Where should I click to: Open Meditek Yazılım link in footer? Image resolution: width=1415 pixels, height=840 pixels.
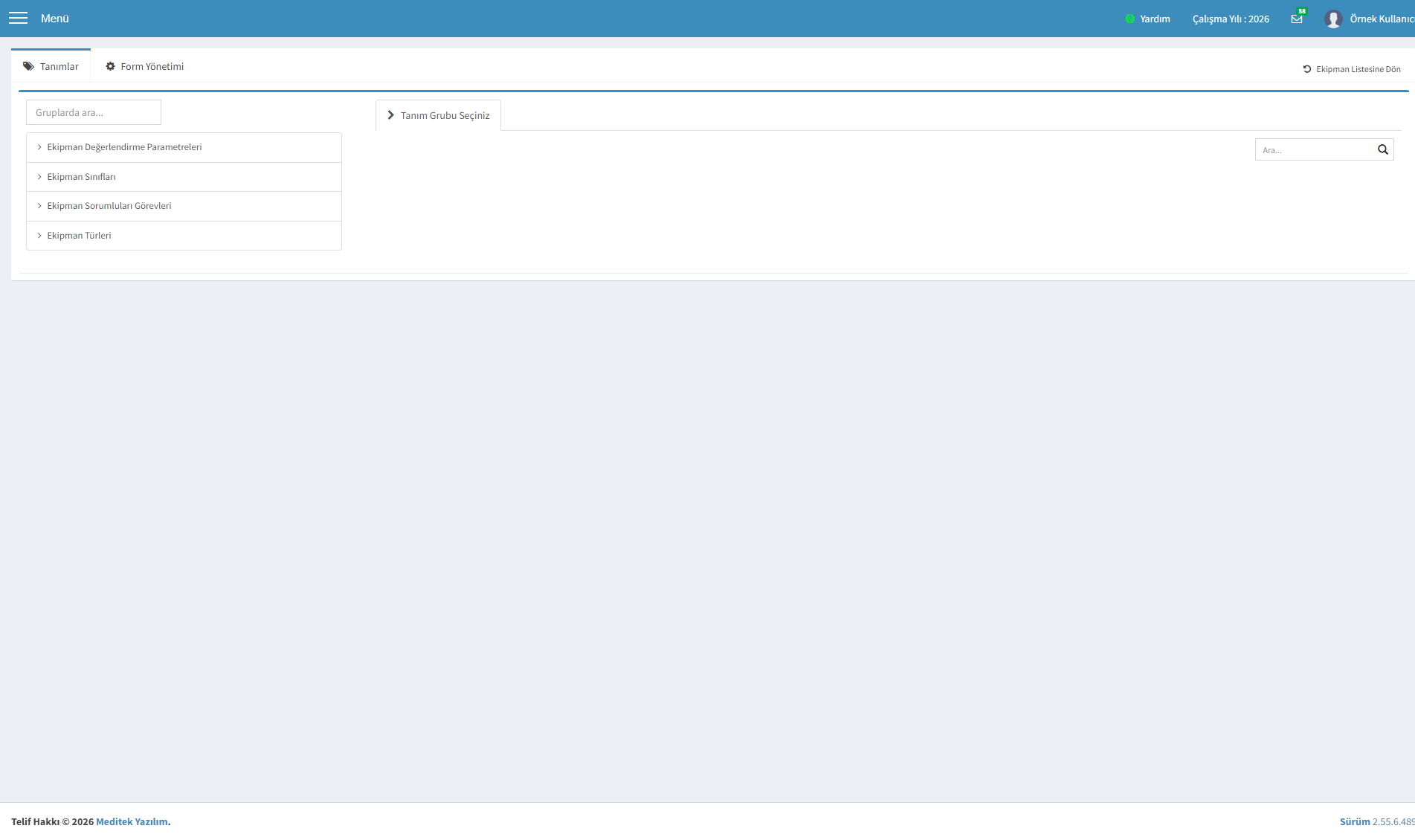[132, 821]
